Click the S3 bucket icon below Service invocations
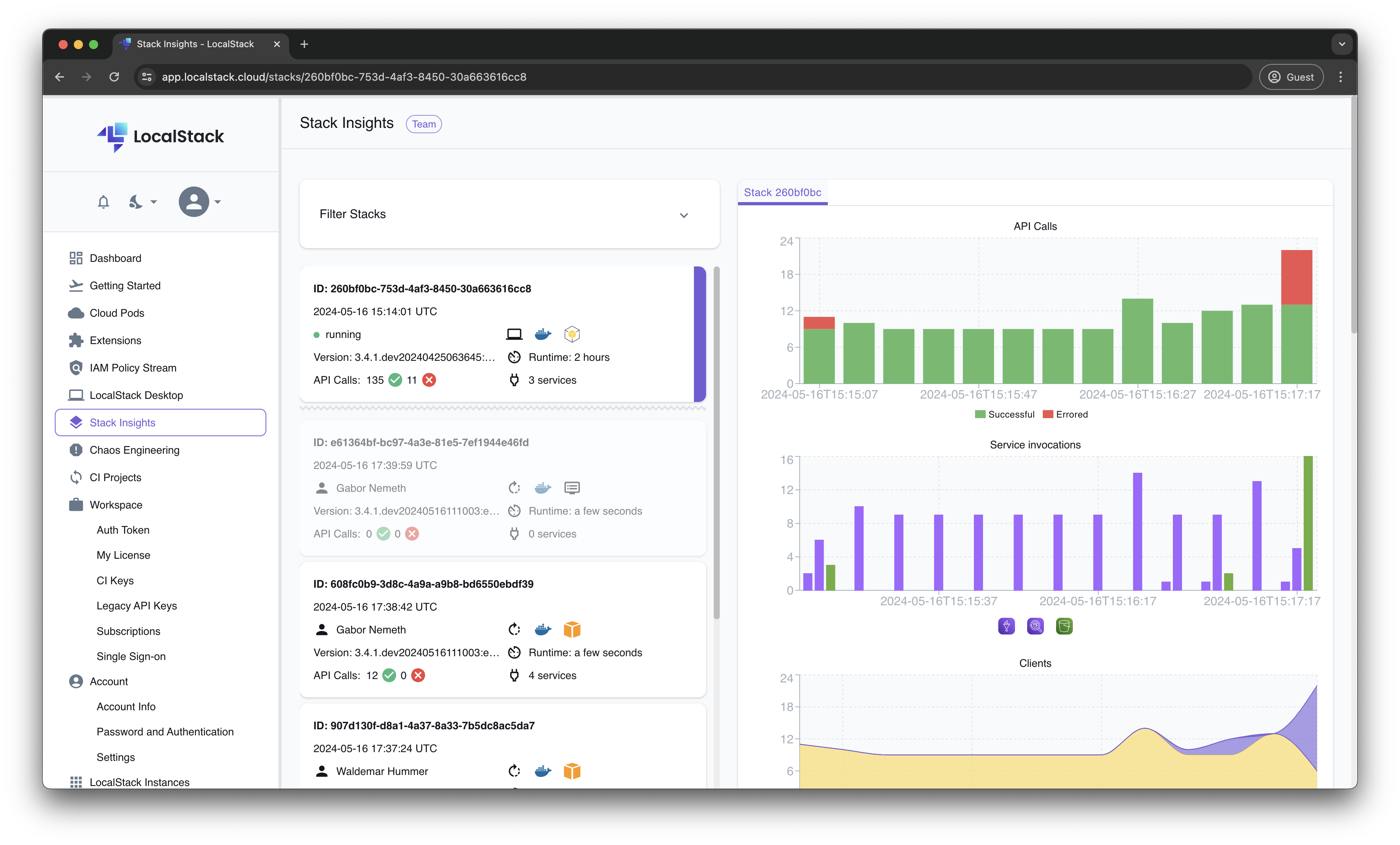 [1064, 626]
